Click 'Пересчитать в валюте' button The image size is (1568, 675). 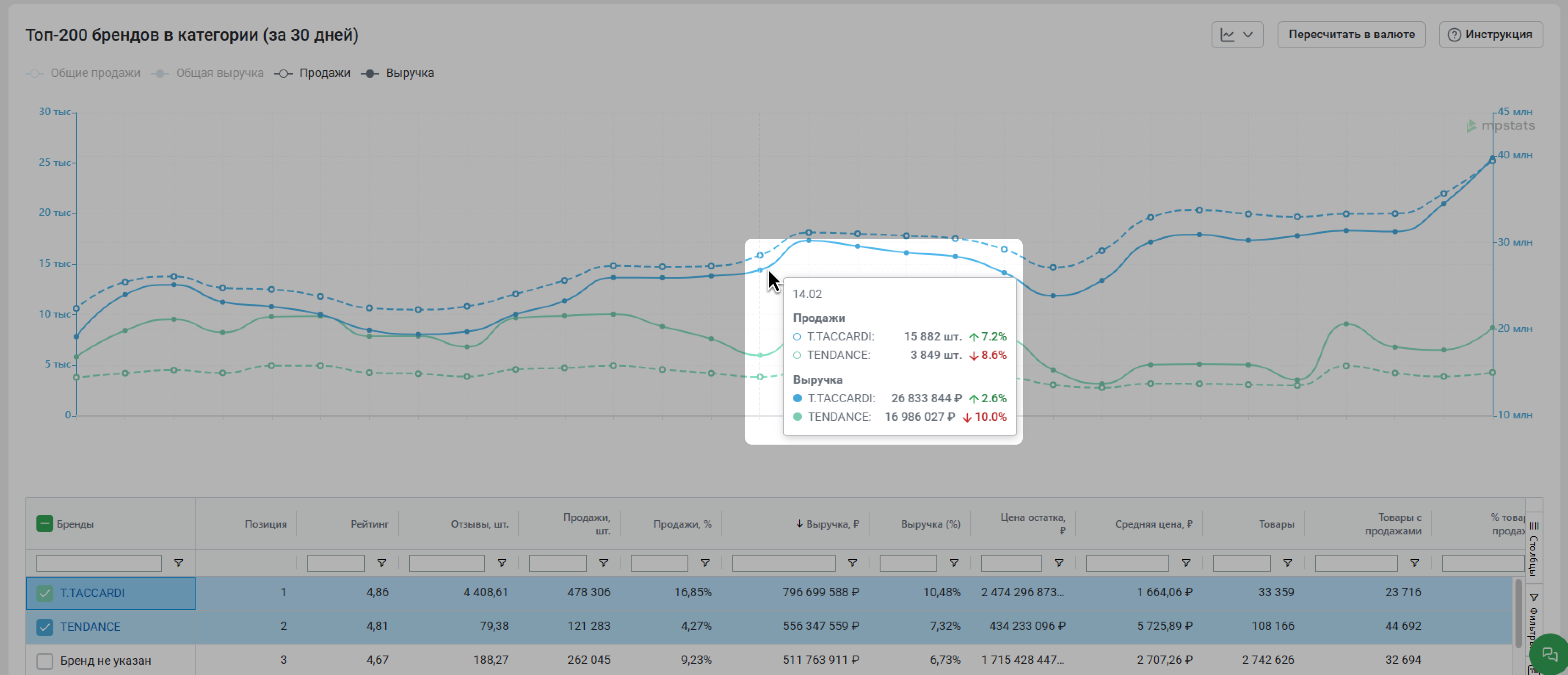1351,35
